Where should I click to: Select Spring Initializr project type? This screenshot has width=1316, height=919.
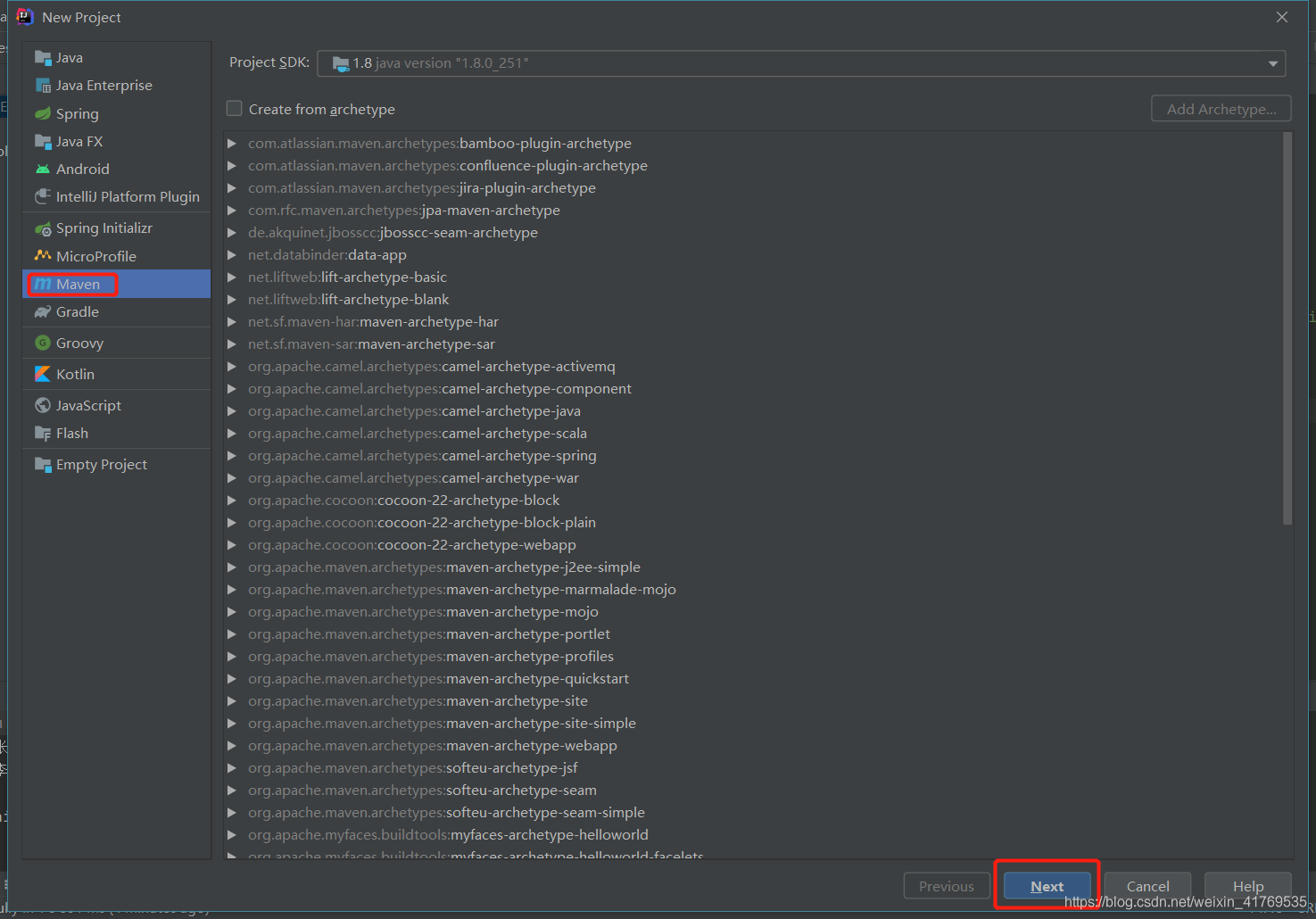click(x=117, y=228)
